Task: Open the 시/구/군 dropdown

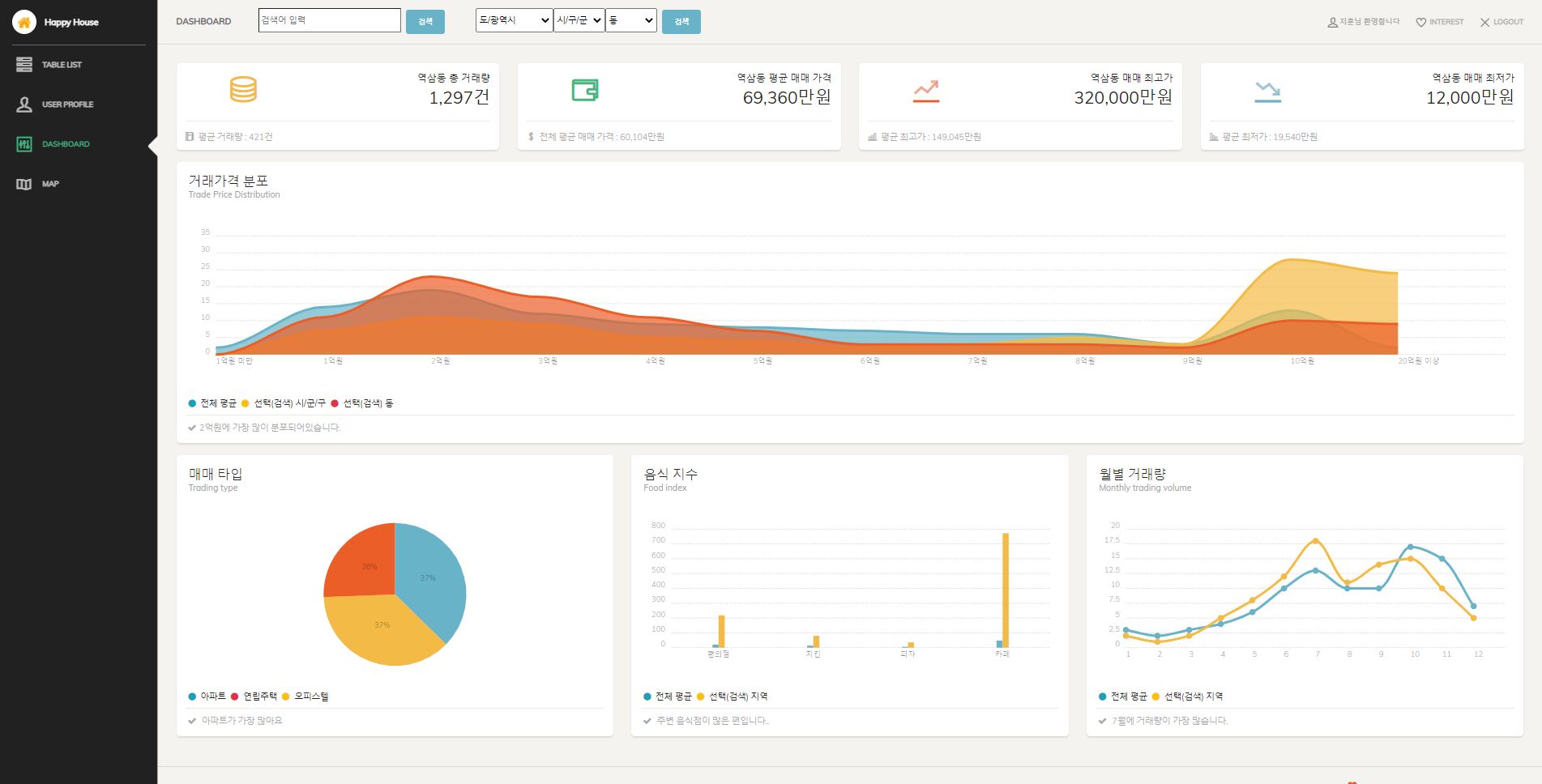Action: pyautogui.click(x=579, y=20)
